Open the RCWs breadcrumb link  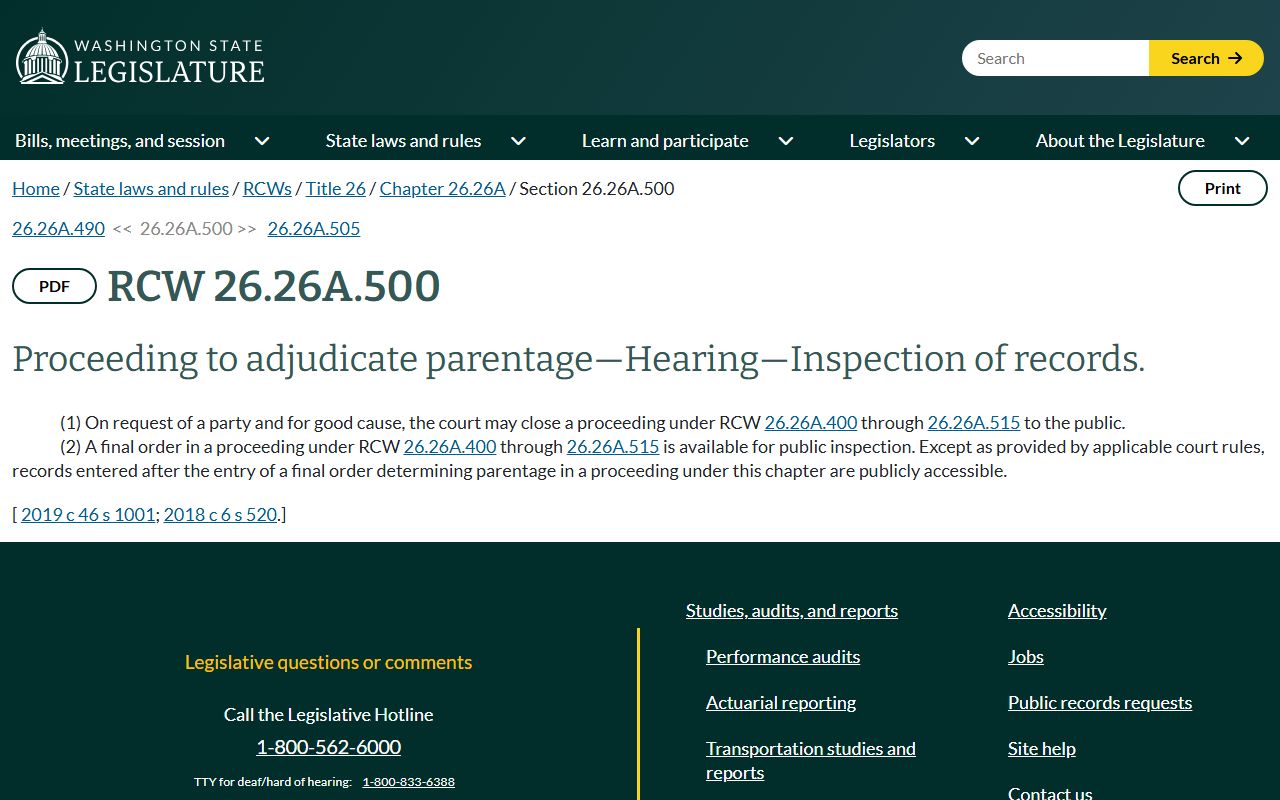click(267, 188)
